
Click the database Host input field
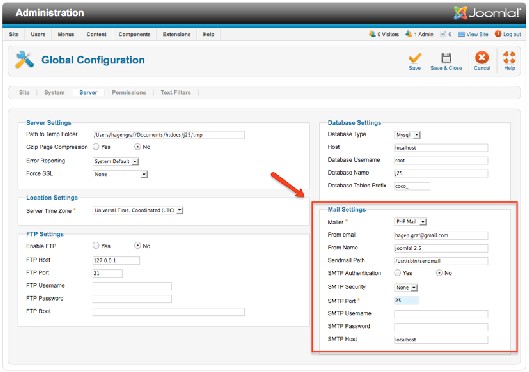[x=441, y=148]
